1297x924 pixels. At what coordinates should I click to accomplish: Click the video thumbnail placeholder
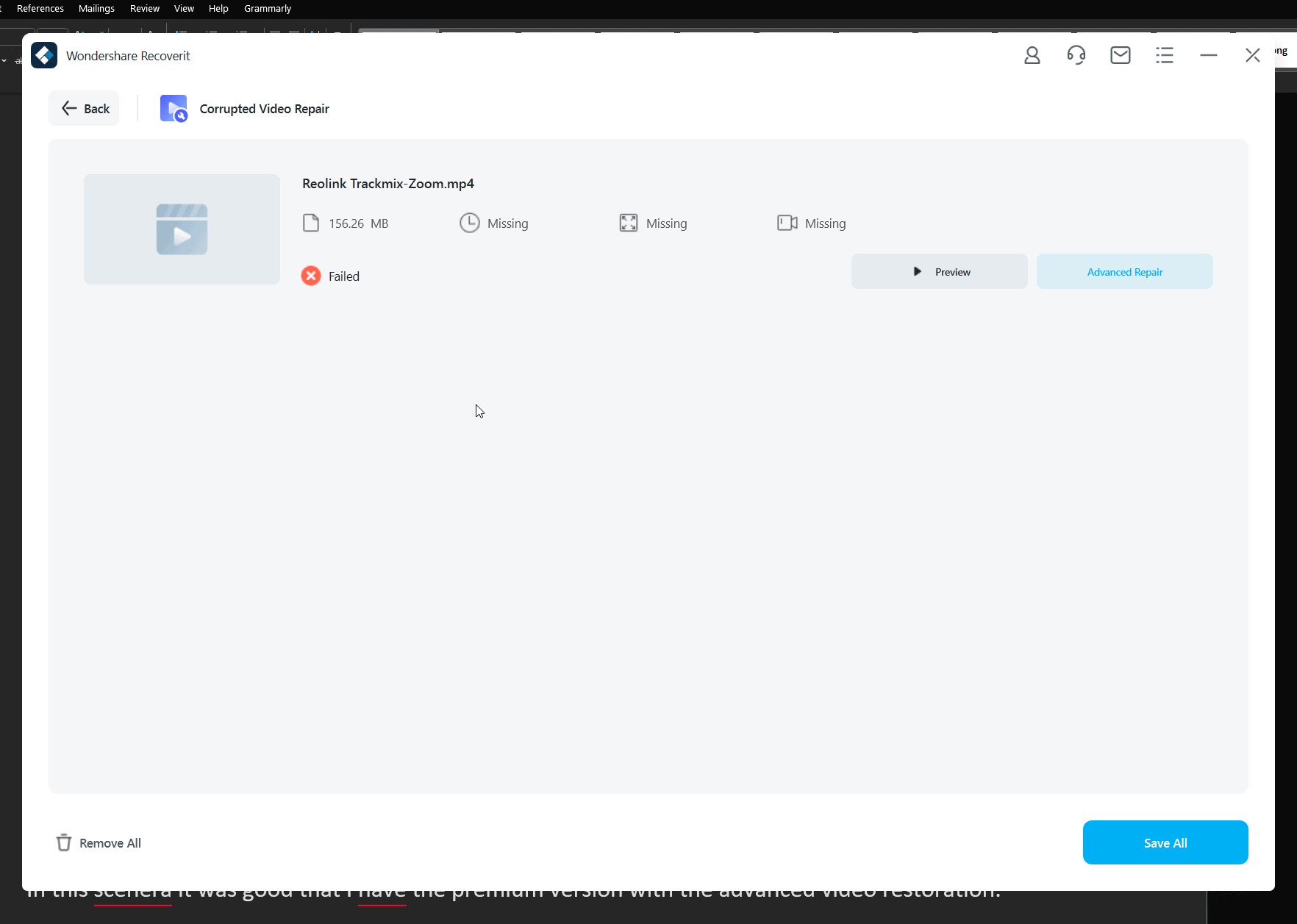coord(182,229)
